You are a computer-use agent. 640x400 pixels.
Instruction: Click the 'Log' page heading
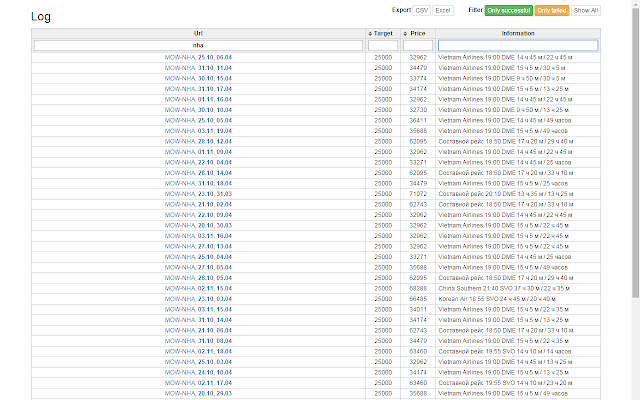tap(41, 17)
